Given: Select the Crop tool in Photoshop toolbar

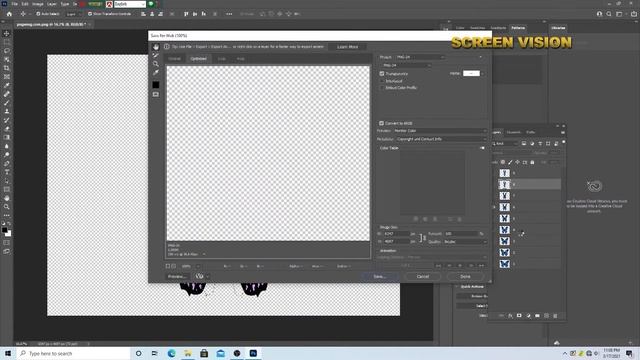Looking at the screenshot, I should point(7,68).
